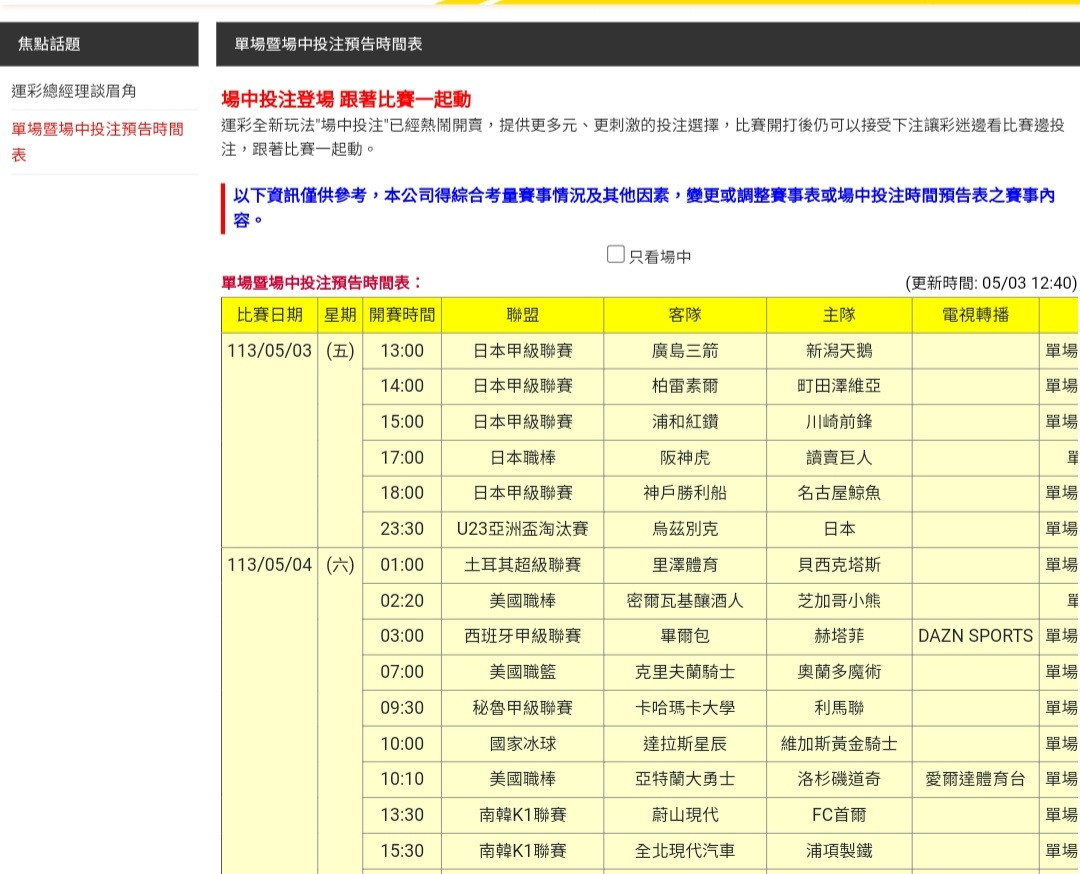Select the away team 全北現代汽車
The image size is (1080, 874).
pos(685,851)
